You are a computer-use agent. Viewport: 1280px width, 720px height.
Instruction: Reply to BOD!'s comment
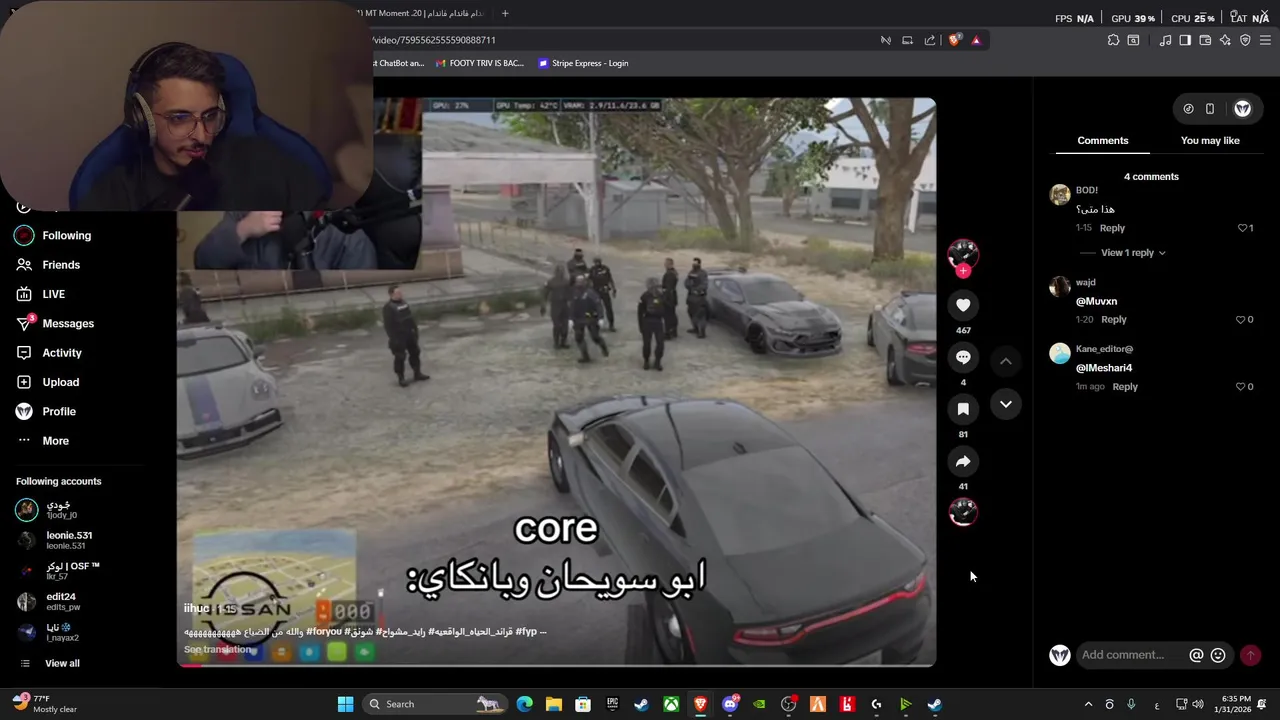[1112, 228]
